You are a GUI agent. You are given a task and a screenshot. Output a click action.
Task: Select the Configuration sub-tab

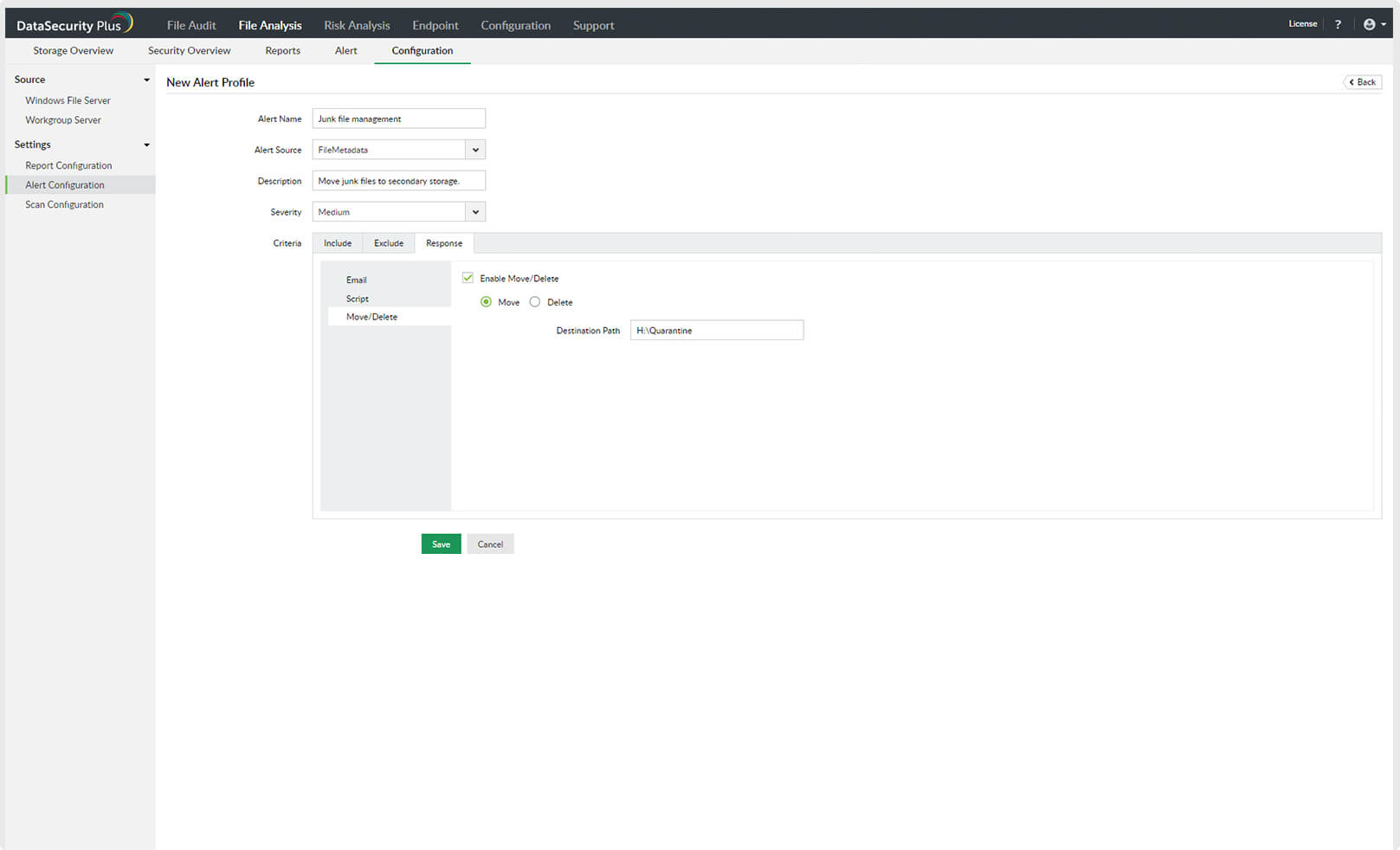pyautogui.click(x=422, y=50)
